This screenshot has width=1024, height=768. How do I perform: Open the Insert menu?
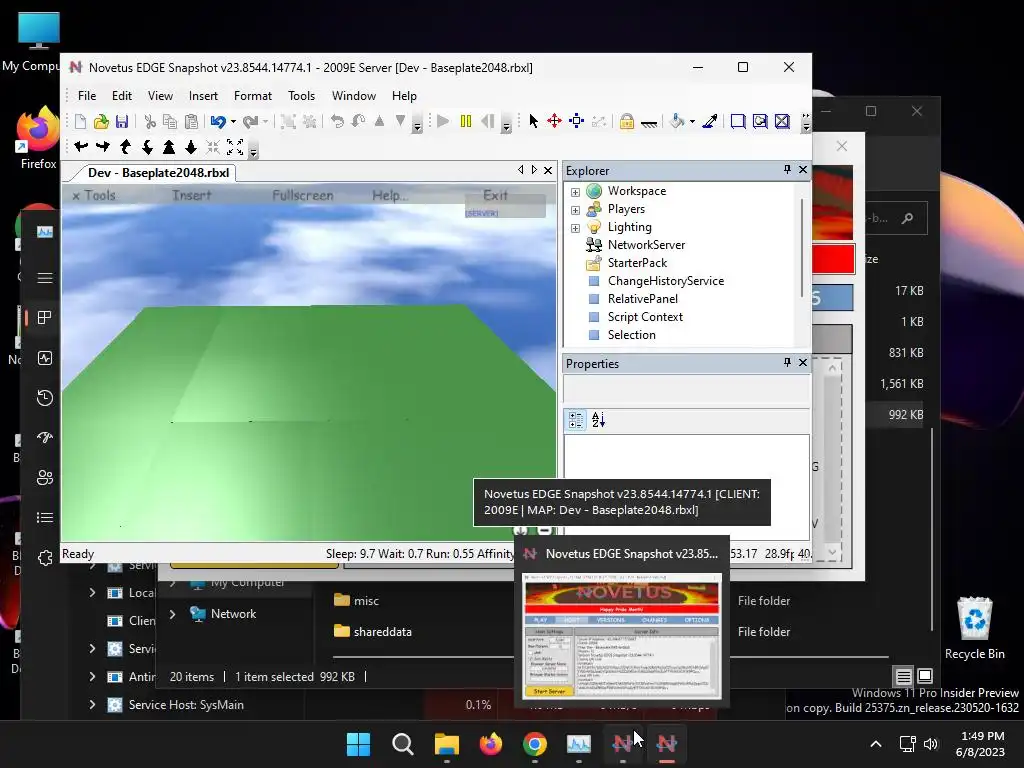click(x=203, y=96)
